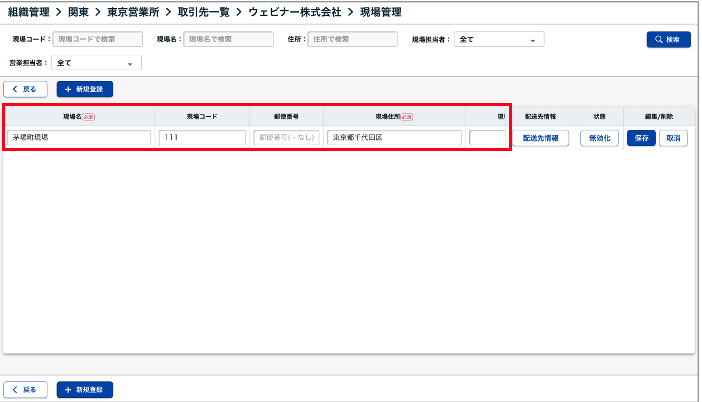Click the top 戻る back button
The image size is (702, 402).
click(x=25, y=89)
